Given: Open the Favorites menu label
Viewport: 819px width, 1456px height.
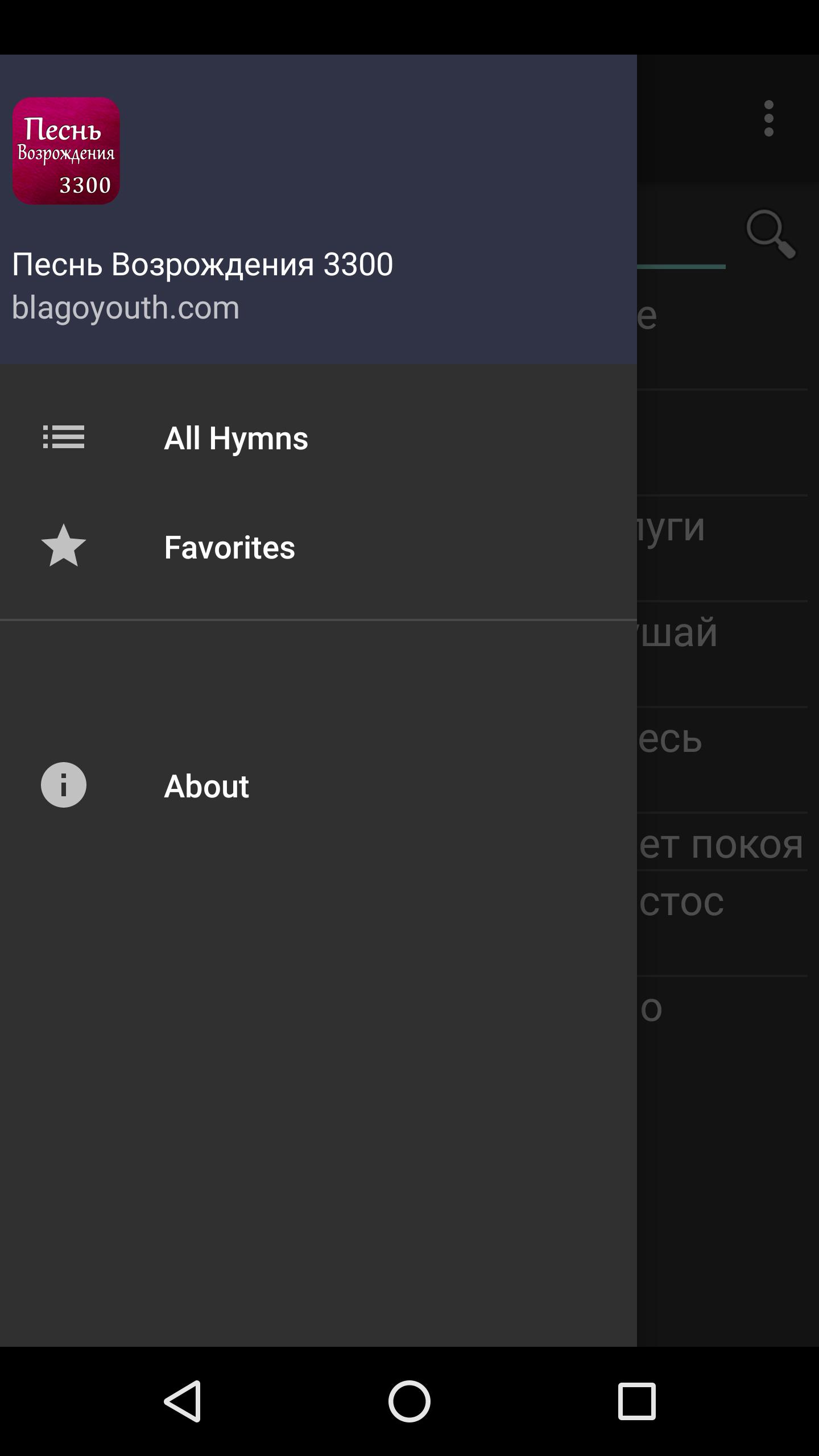Looking at the screenshot, I should click(x=230, y=547).
